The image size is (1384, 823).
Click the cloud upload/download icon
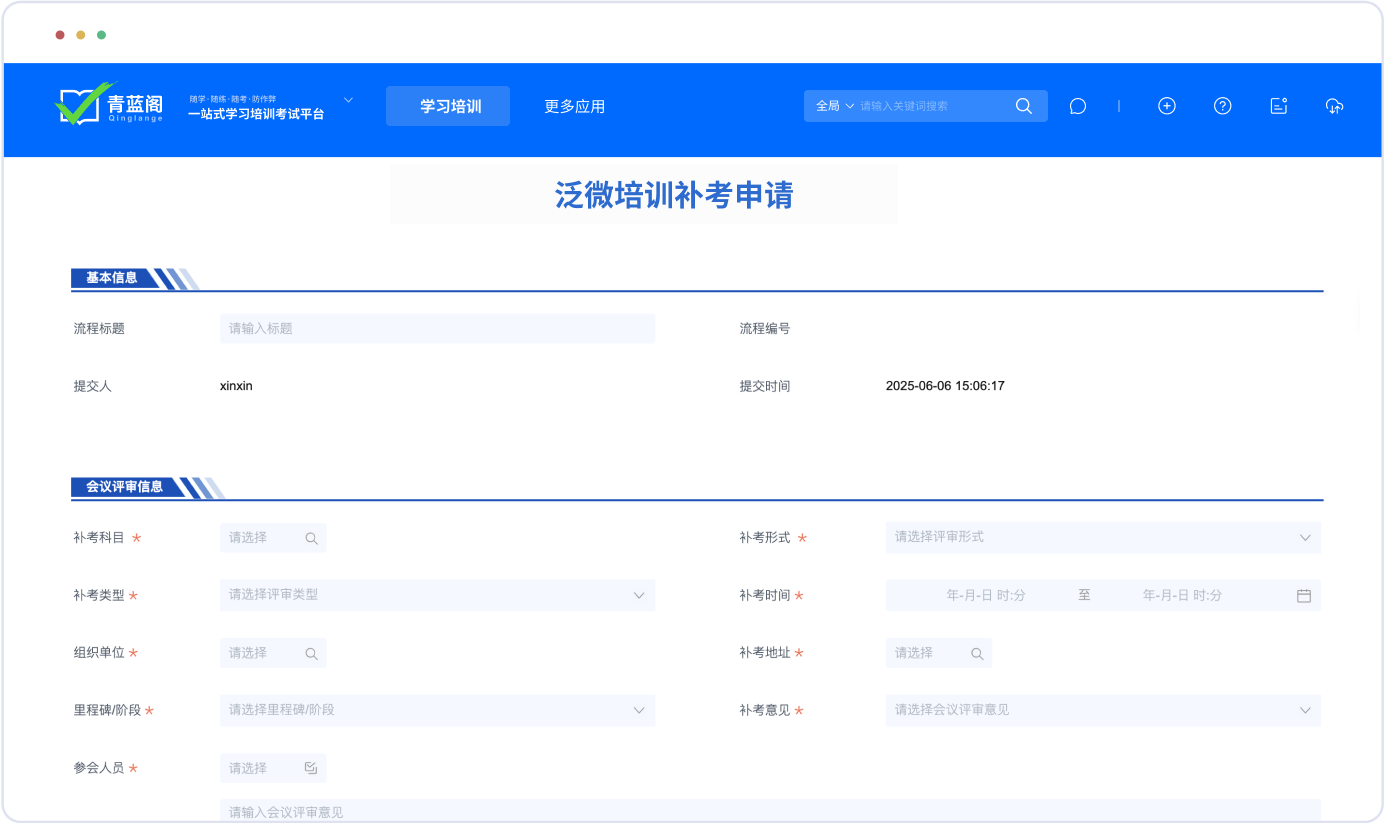tap(1334, 106)
